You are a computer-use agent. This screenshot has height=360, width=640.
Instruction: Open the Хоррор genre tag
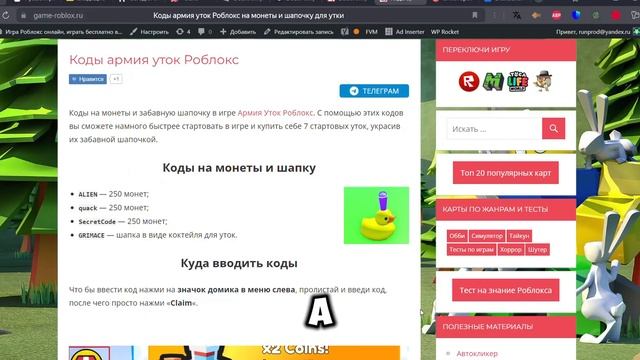(511, 249)
